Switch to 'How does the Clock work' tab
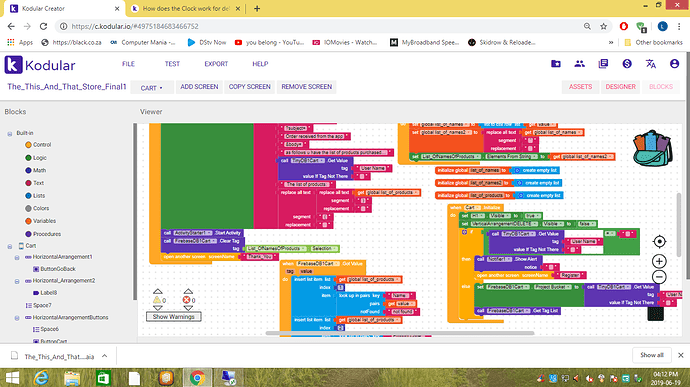The height and width of the screenshot is (387, 690). [x=187, y=8]
